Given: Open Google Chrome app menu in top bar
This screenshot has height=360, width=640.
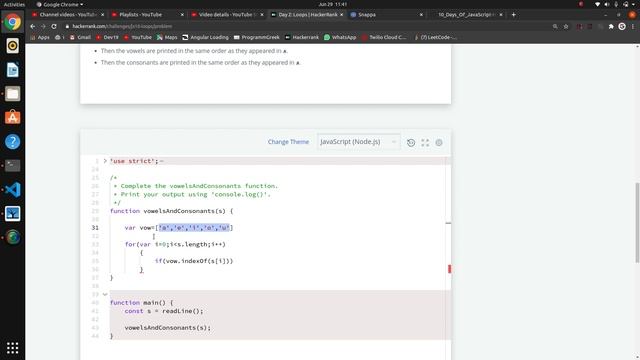Looking at the screenshot, I should (60, 4).
